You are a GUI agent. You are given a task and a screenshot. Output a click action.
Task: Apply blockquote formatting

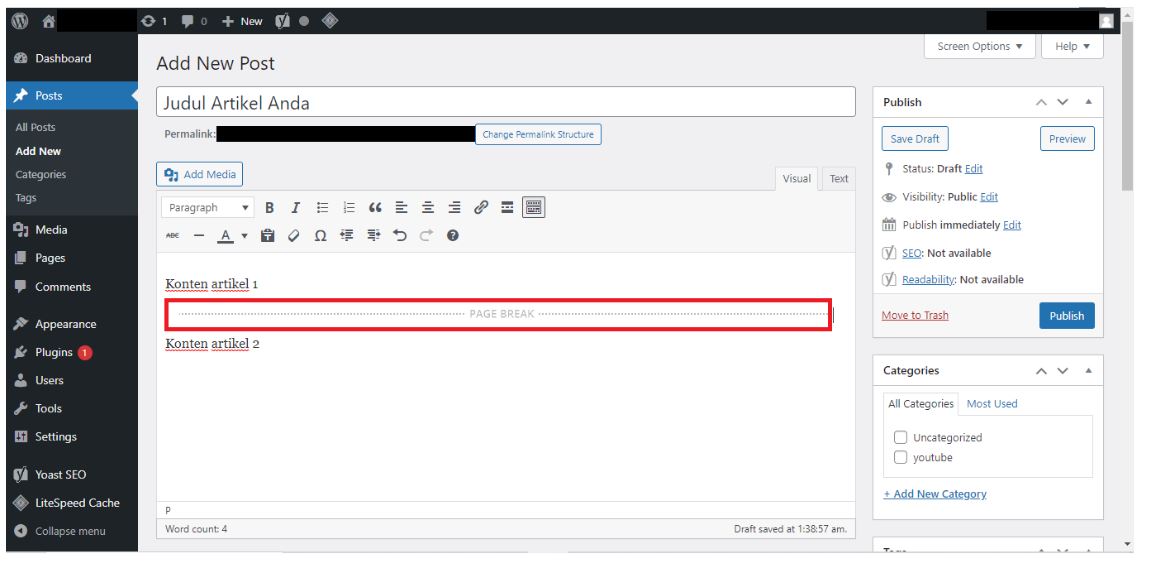pos(375,208)
